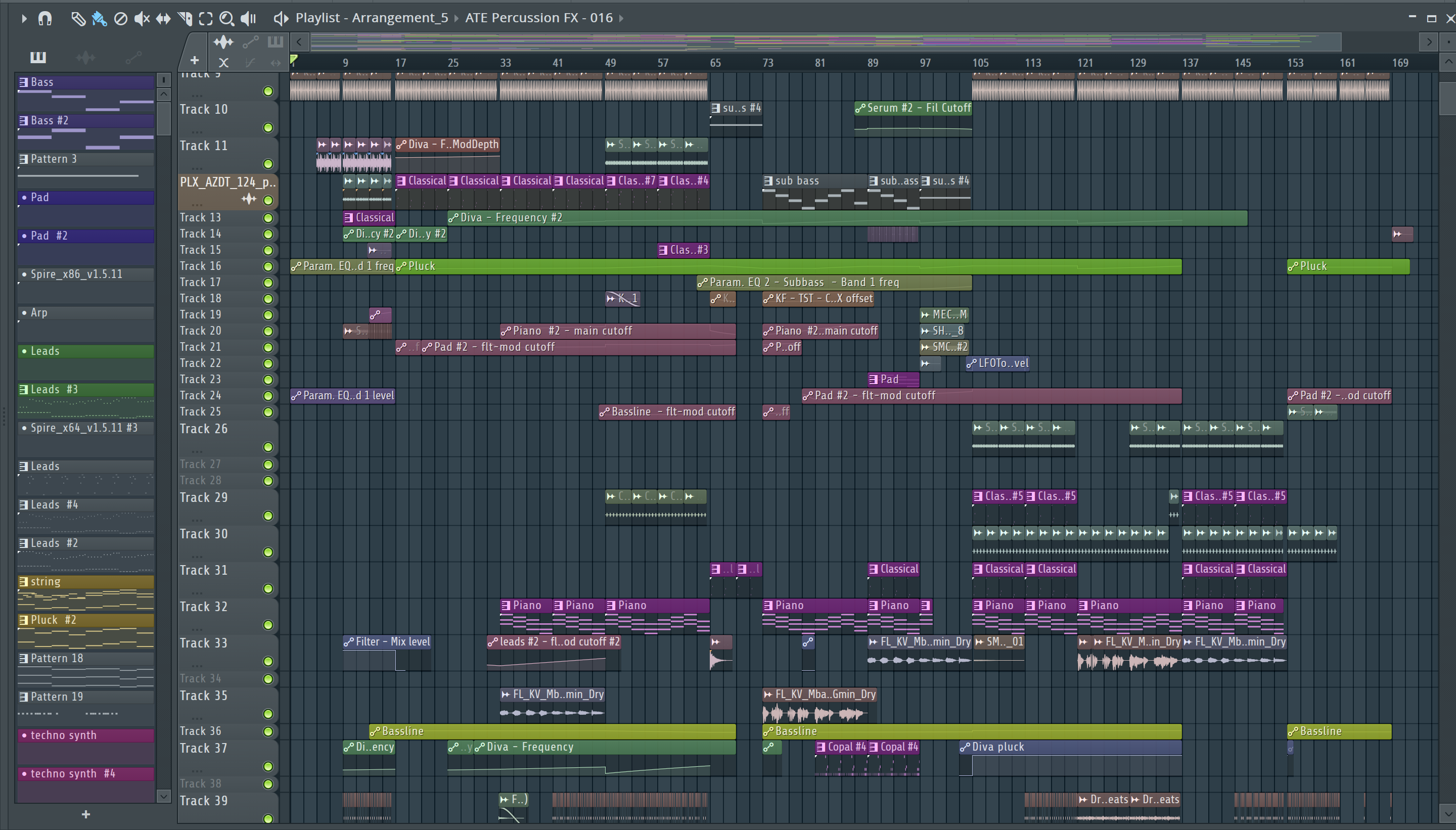Select the Paint brush tool
The width and height of the screenshot is (1456, 830).
pyautogui.click(x=99, y=19)
